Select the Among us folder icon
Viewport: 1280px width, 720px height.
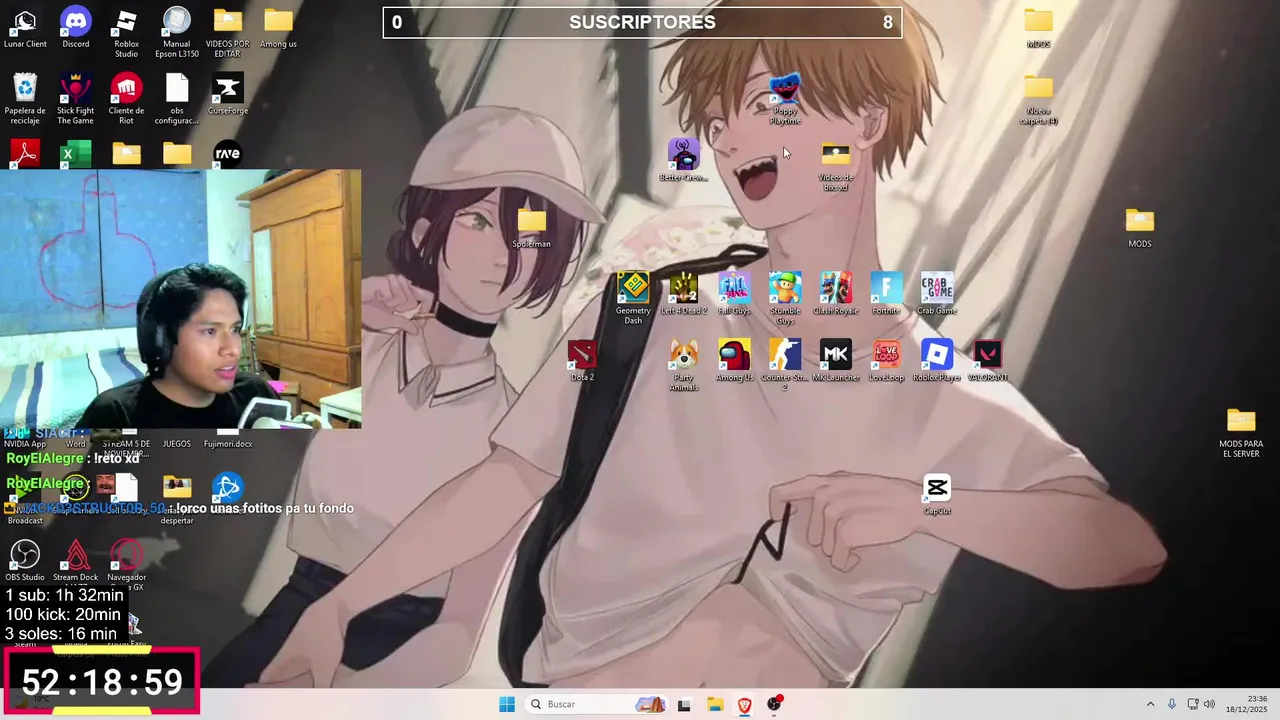pyautogui.click(x=278, y=28)
